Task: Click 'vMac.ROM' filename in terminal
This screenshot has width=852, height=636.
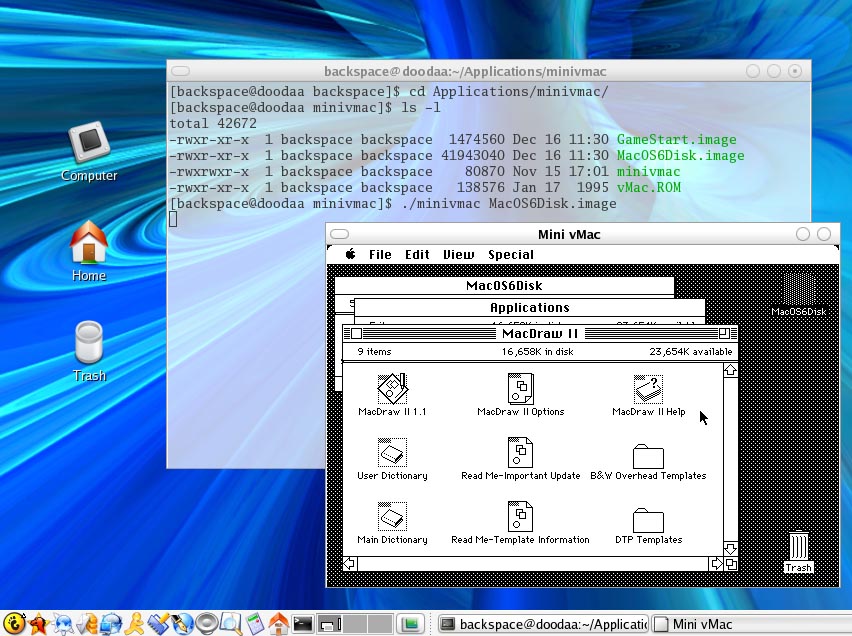Action: [648, 188]
